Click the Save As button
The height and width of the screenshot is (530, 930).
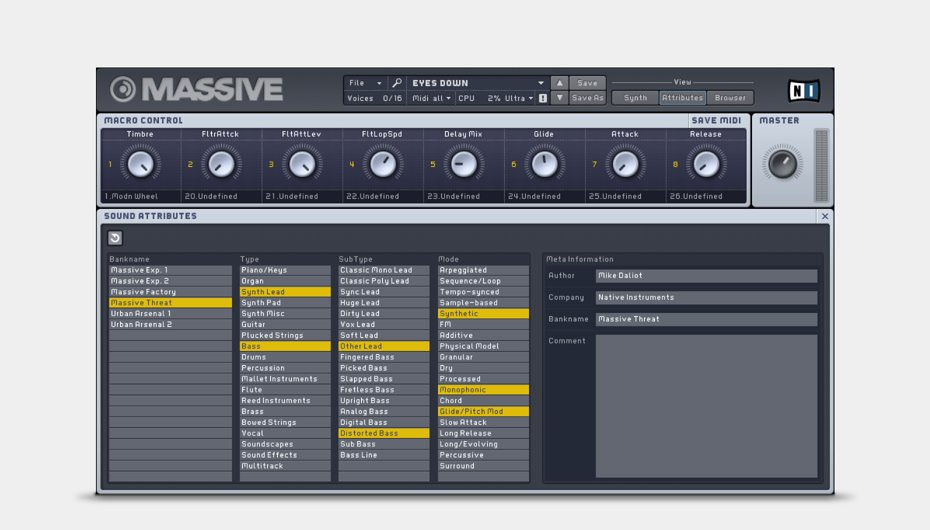[587, 98]
